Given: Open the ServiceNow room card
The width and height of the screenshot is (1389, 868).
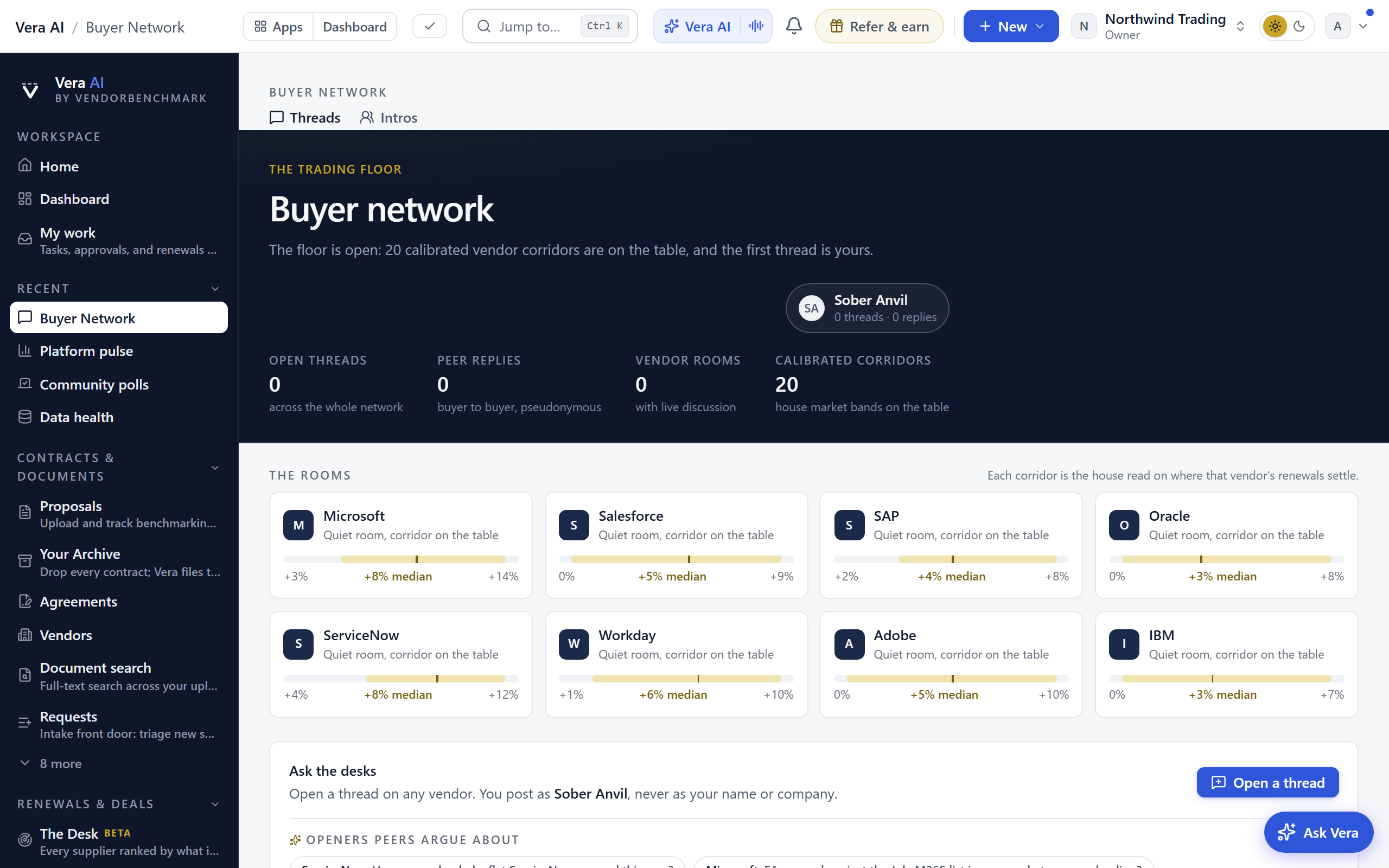Looking at the screenshot, I should (x=400, y=664).
